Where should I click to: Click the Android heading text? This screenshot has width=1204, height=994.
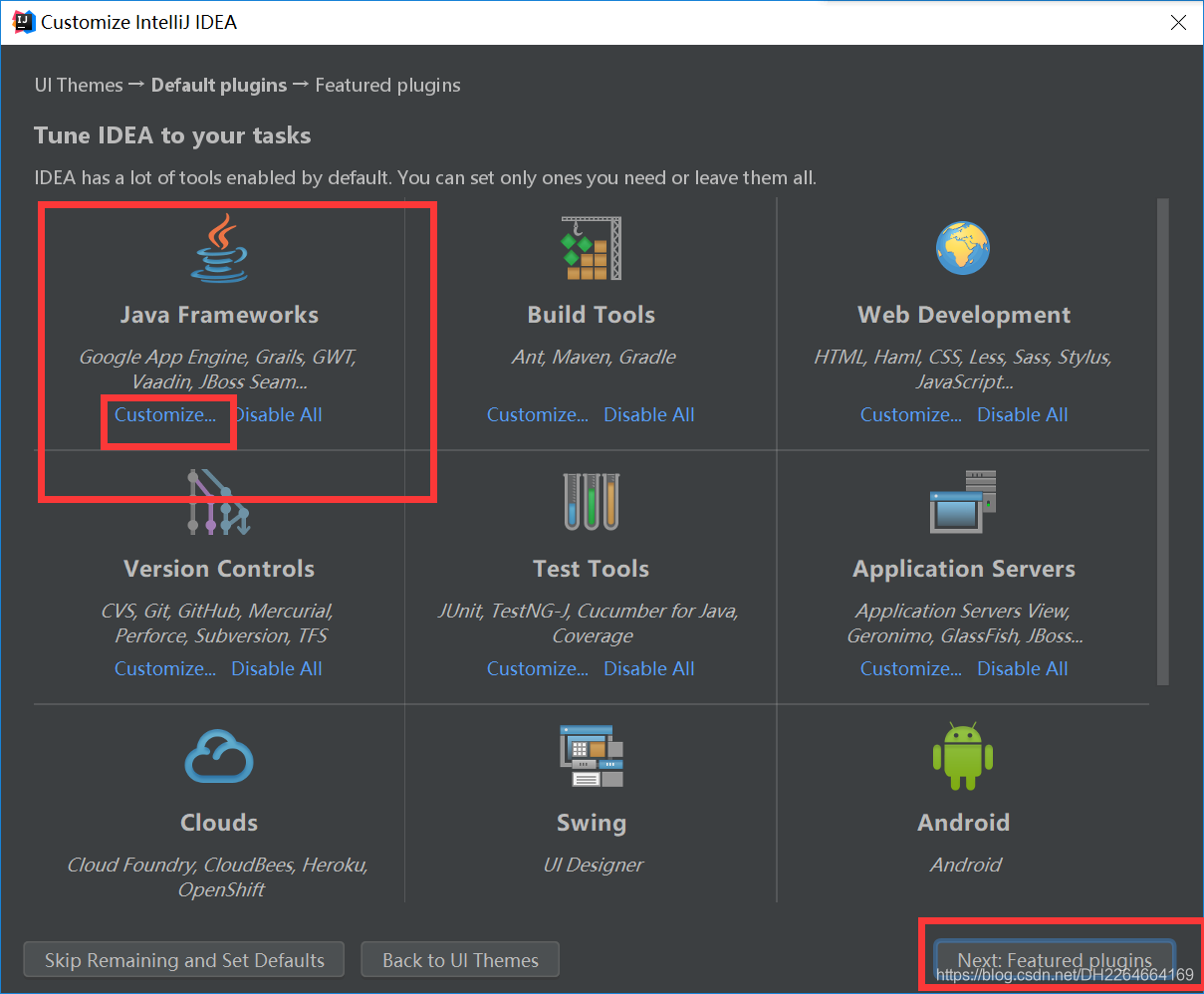964,823
